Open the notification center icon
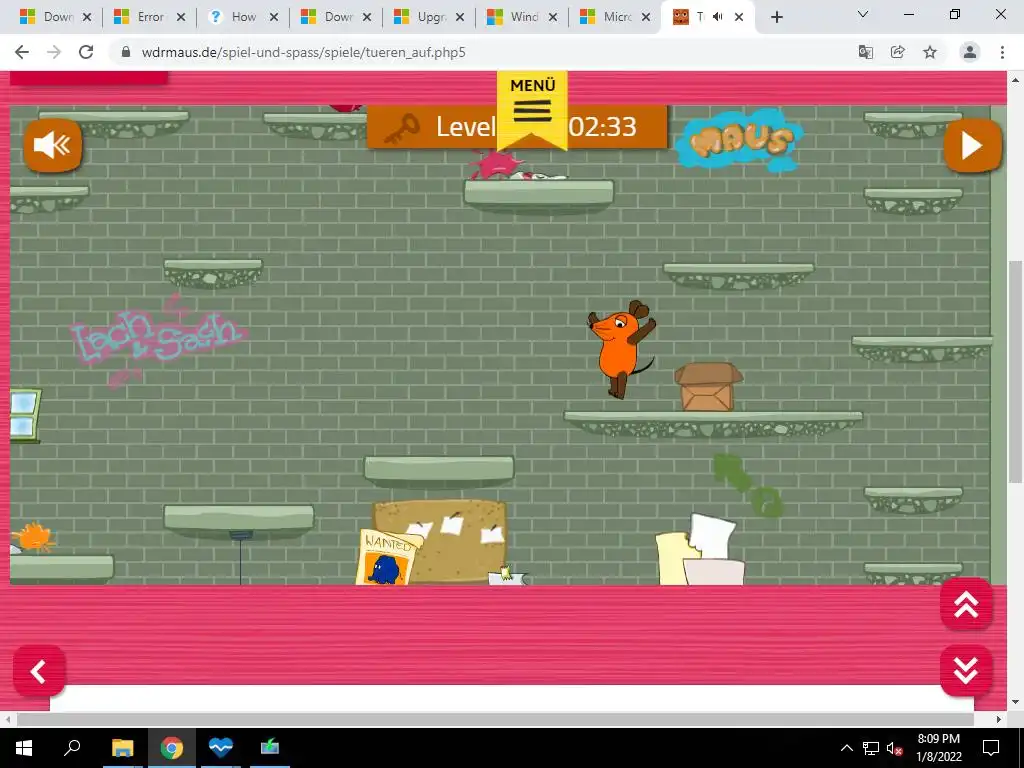 991,748
